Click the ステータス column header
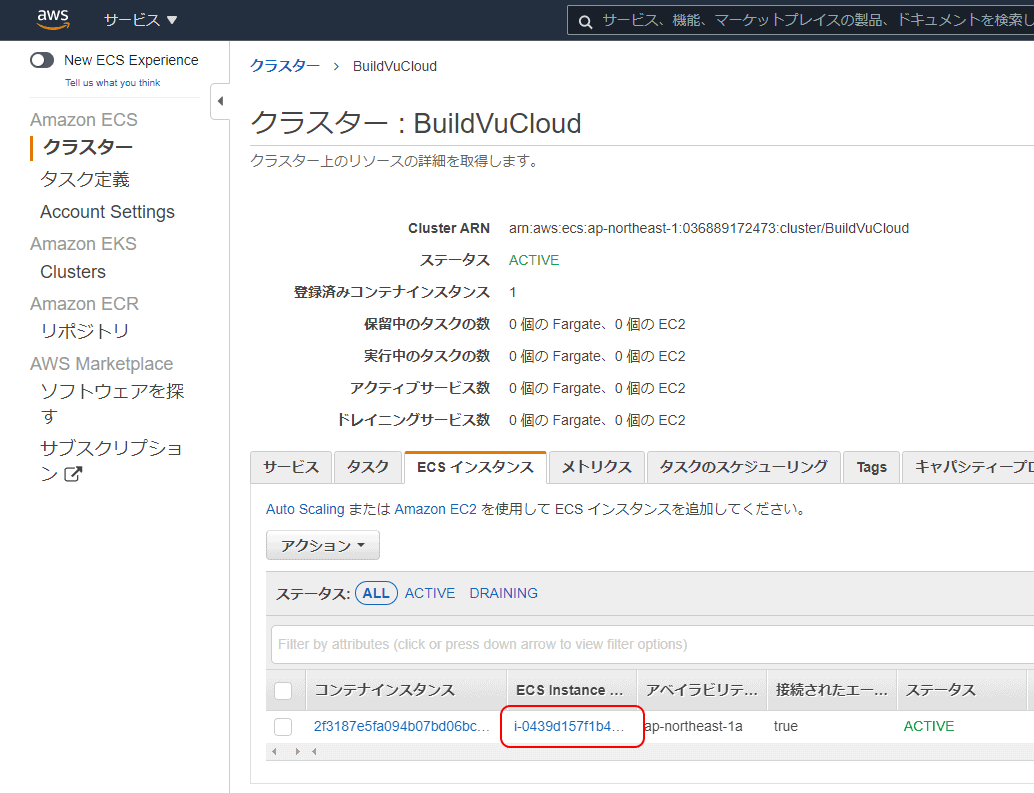Image resolution: width=1034 pixels, height=793 pixels. point(961,690)
